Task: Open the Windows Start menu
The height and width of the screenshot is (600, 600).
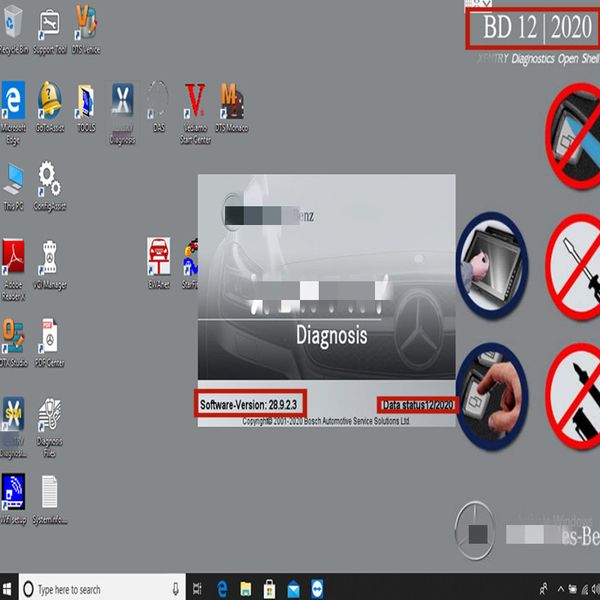Action: coord(8,589)
